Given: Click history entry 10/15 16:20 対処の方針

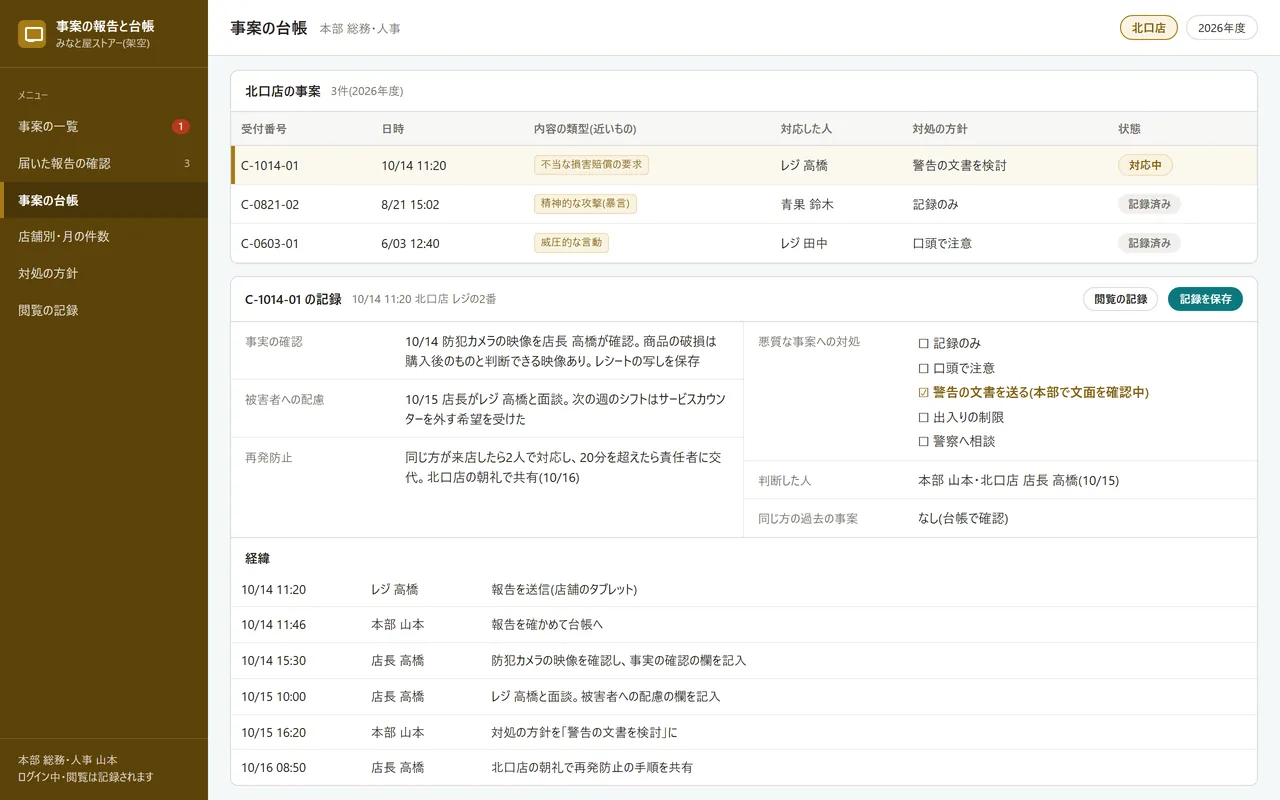Looking at the screenshot, I should pos(744,732).
